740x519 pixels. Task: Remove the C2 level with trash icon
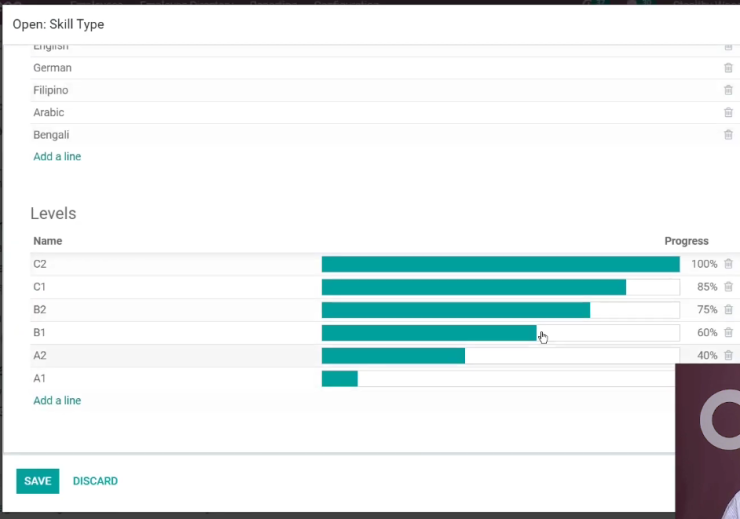[728, 264]
